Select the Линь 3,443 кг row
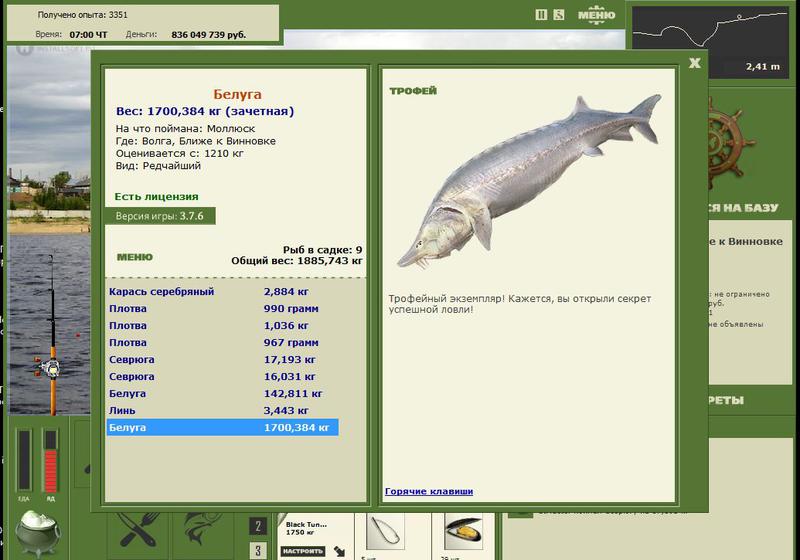The width and height of the screenshot is (800, 560). point(222,411)
